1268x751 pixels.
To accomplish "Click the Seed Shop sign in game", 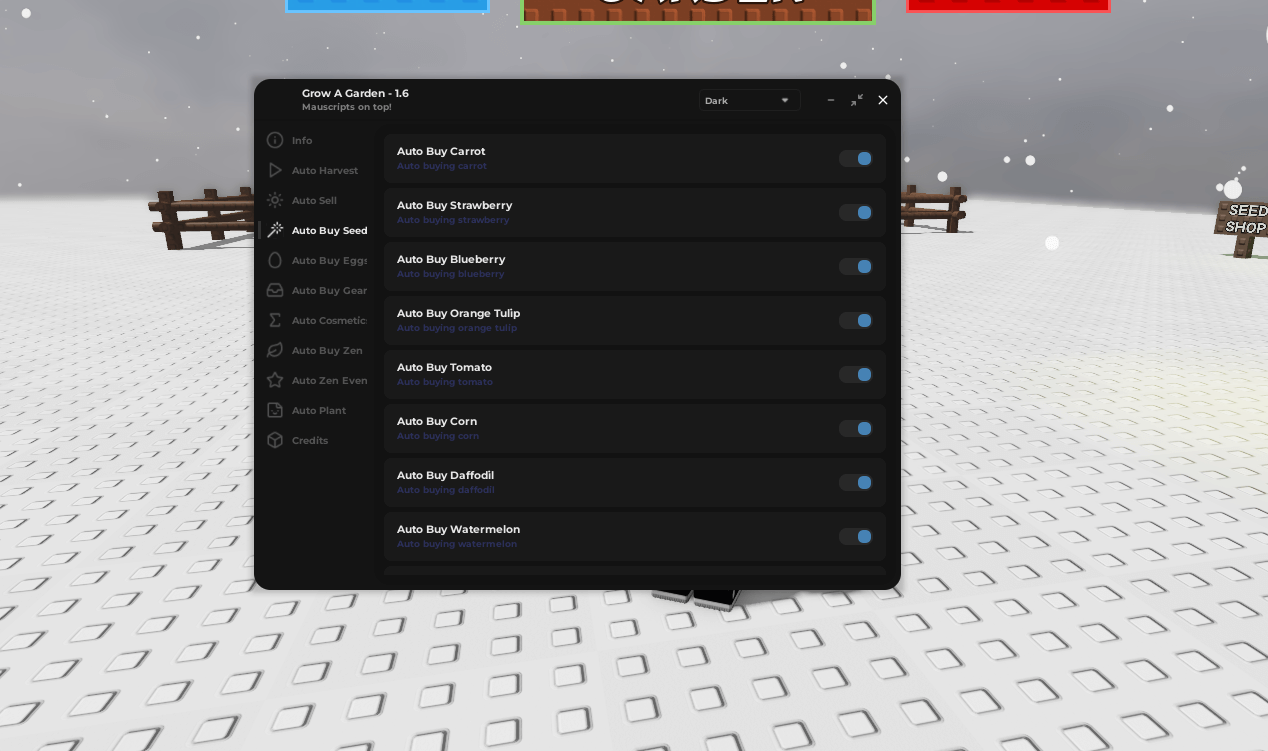I will pos(1243,220).
